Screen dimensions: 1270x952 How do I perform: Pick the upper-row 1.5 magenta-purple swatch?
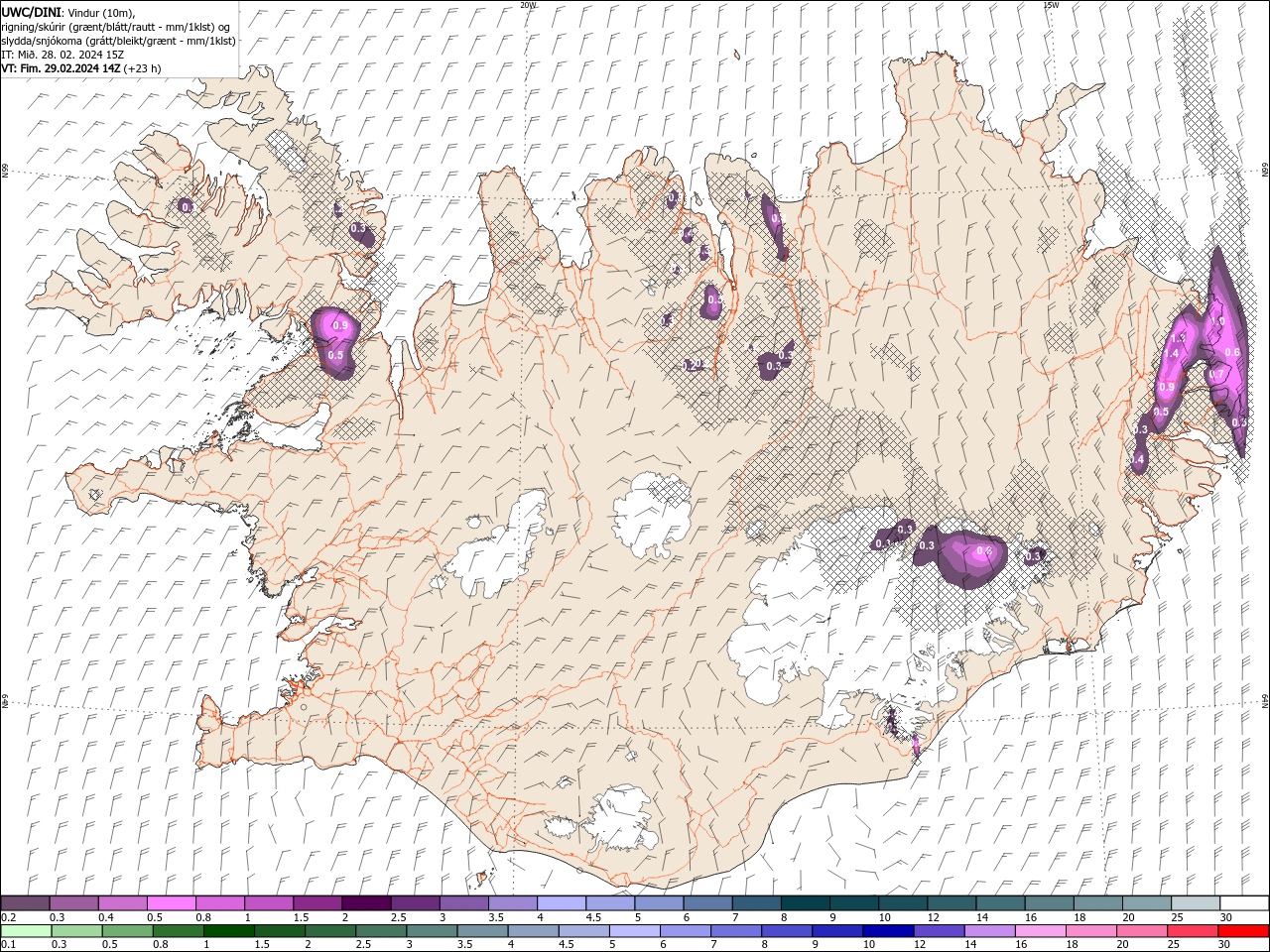pyautogui.click(x=317, y=903)
